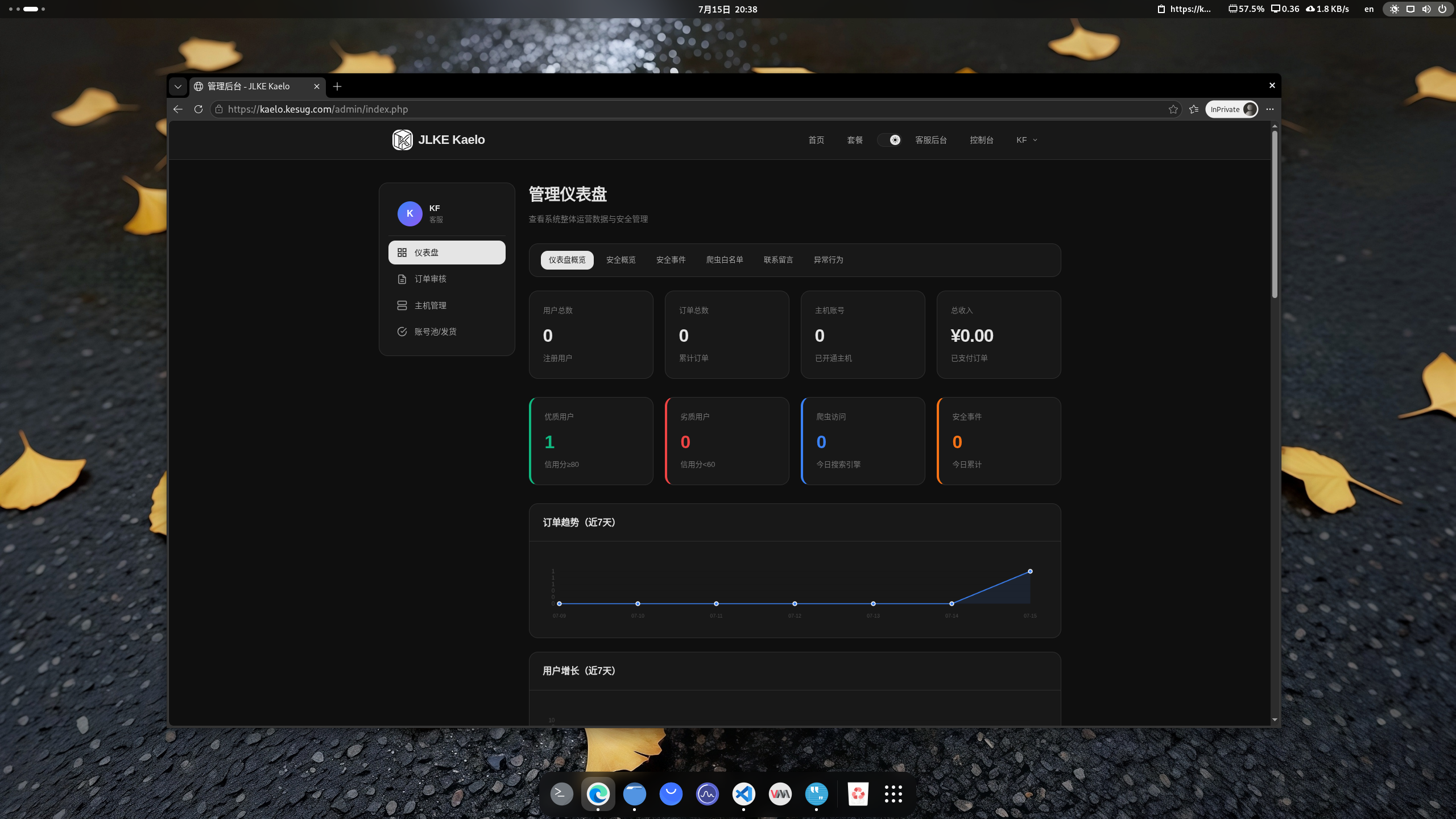1456x819 pixels.
Task: Toggle the dark/light theme switch
Action: pos(890,140)
